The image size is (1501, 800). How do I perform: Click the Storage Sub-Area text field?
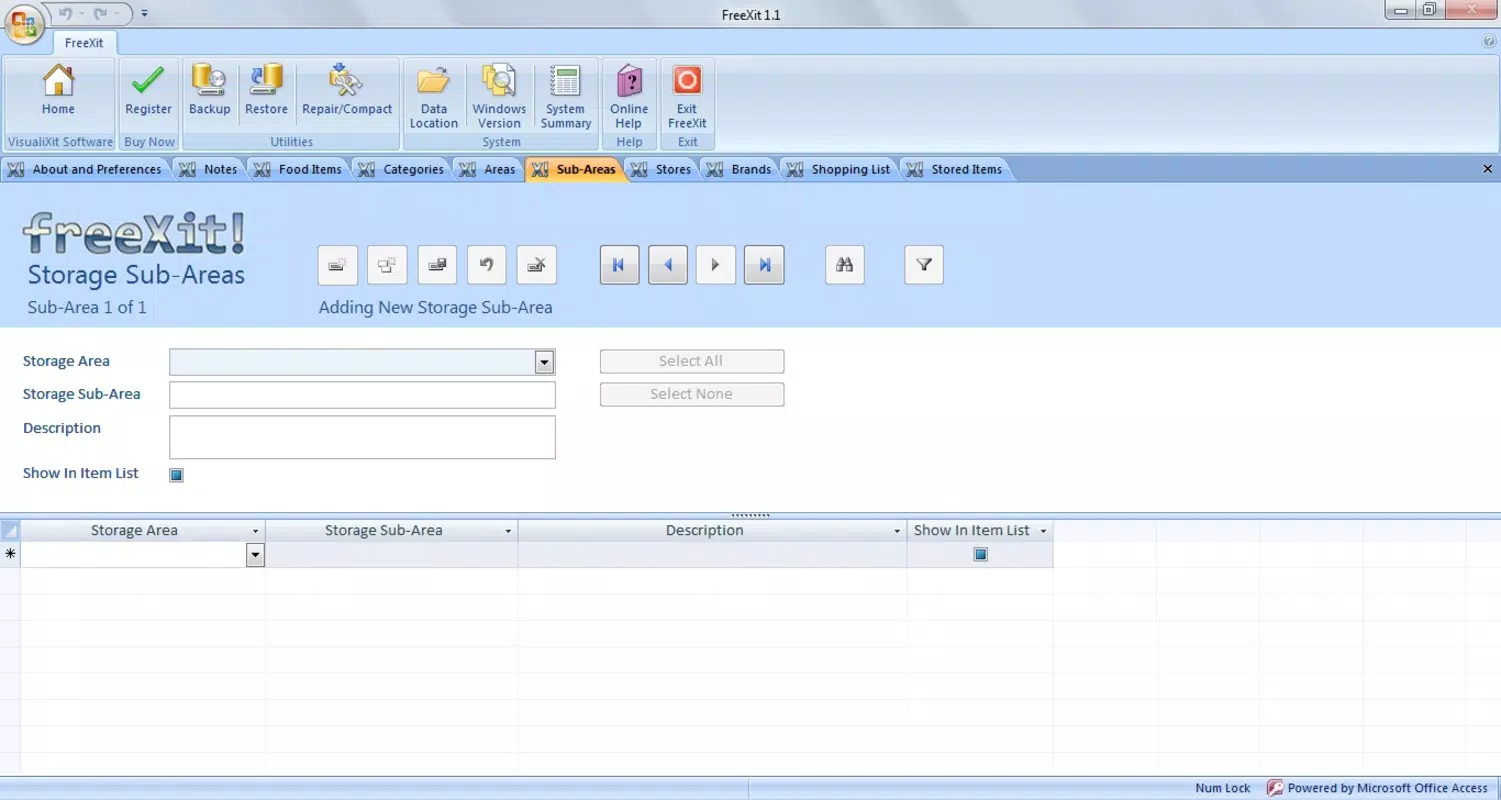362,395
